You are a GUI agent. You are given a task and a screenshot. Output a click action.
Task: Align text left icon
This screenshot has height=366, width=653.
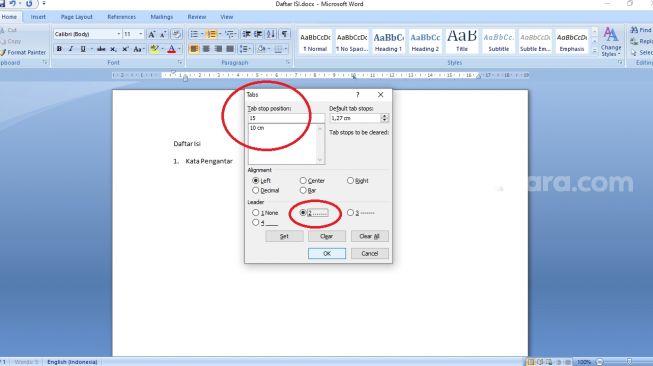[194, 49]
